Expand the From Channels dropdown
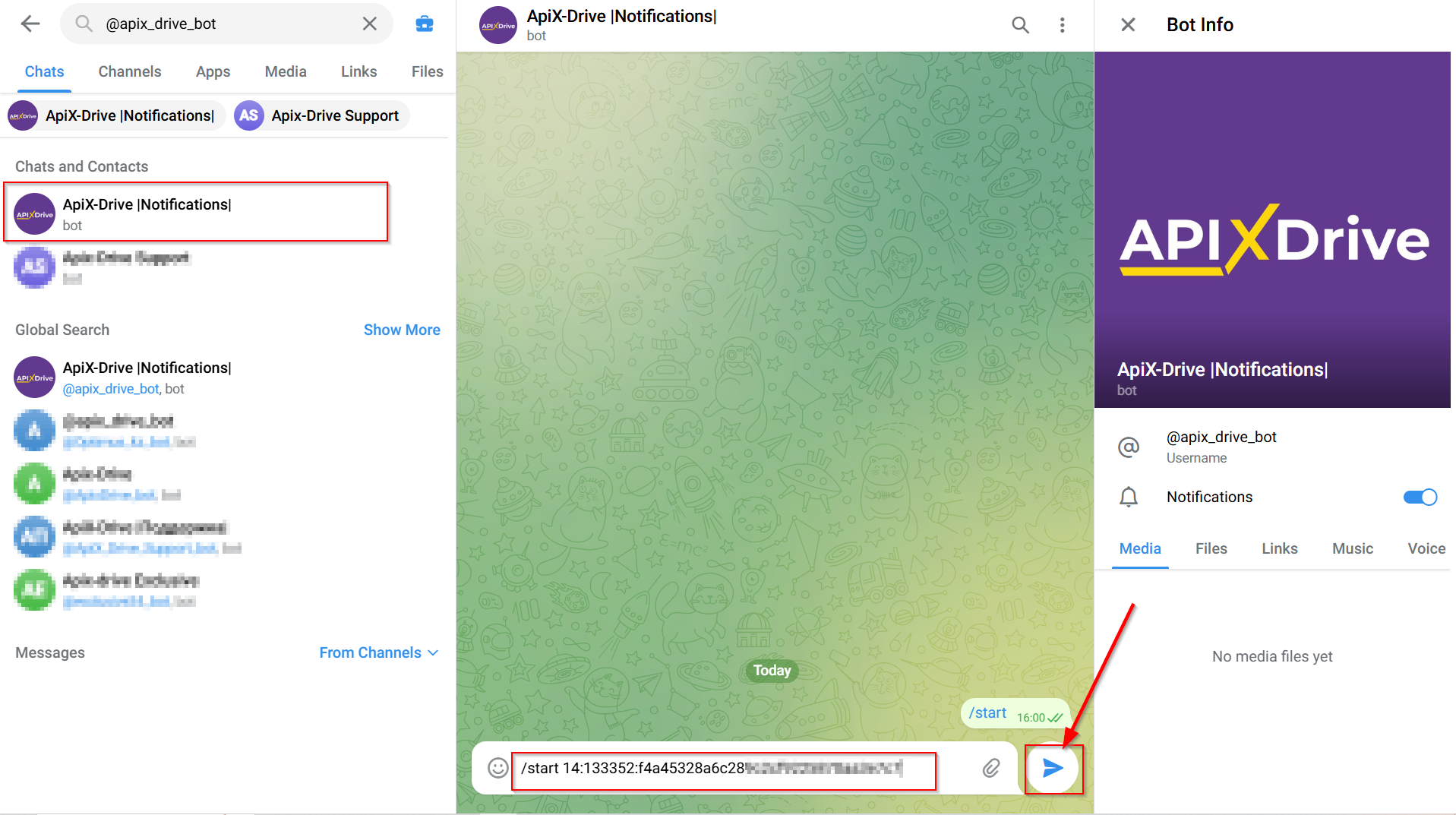Image resolution: width=1456 pixels, height=815 pixels. (379, 652)
